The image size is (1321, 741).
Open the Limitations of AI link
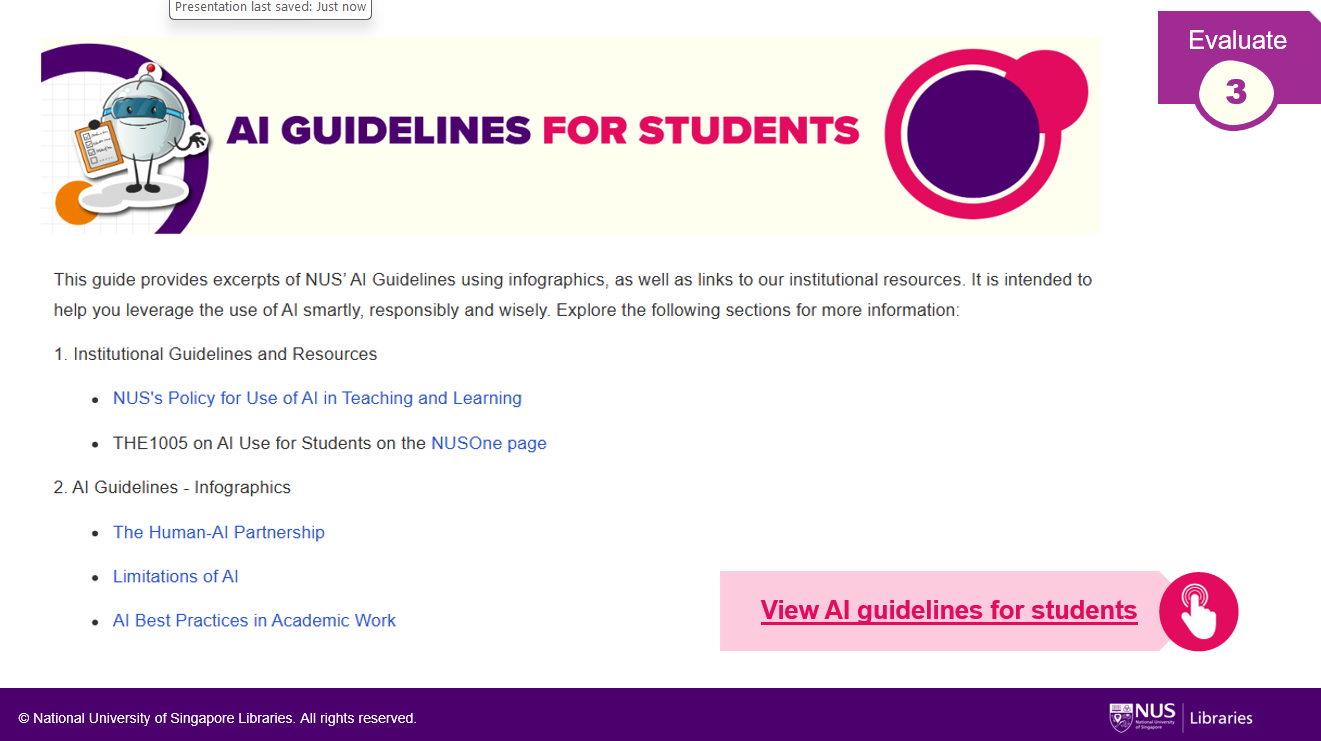click(x=175, y=576)
